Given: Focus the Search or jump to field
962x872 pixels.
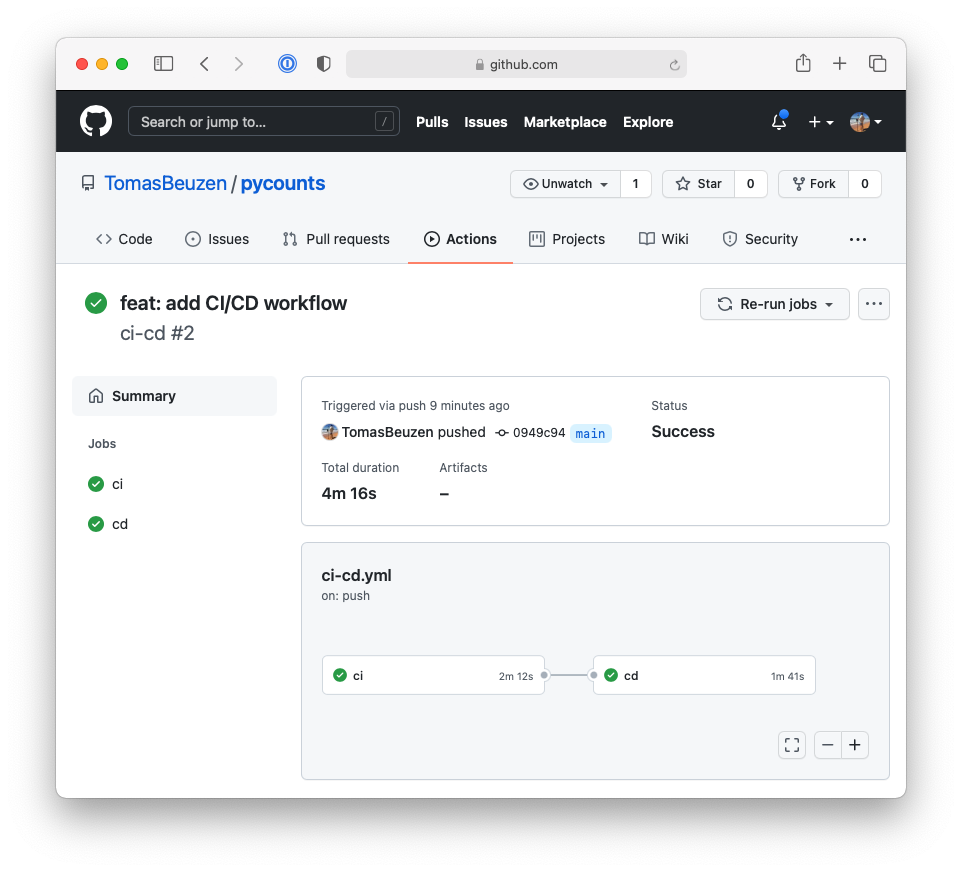Looking at the screenshot, I should pos(264,122).
